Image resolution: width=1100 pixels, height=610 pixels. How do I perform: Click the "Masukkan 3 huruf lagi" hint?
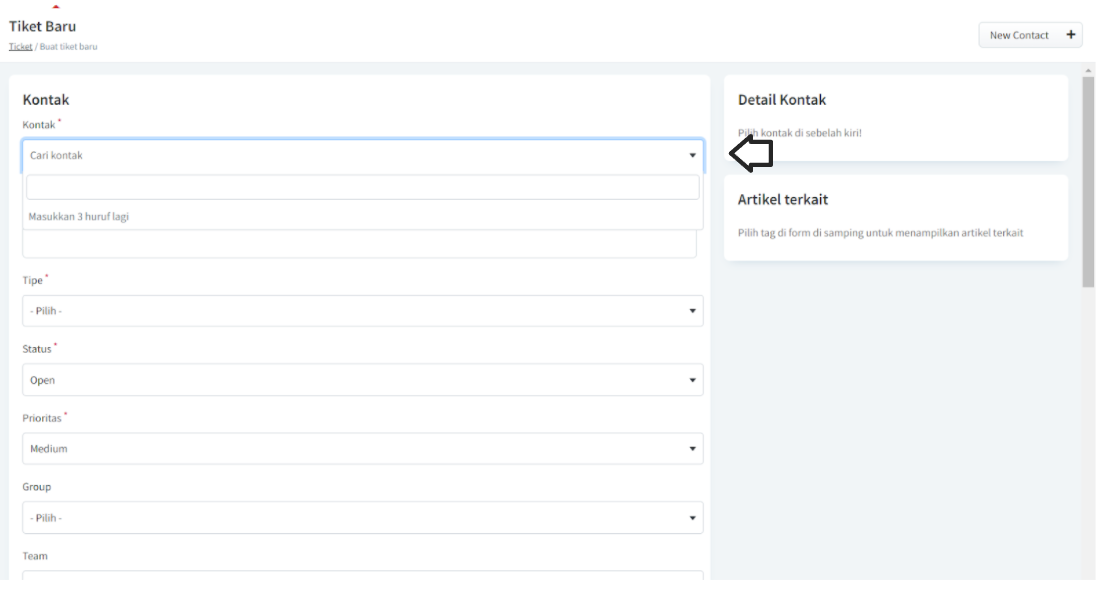click(79, 216)
